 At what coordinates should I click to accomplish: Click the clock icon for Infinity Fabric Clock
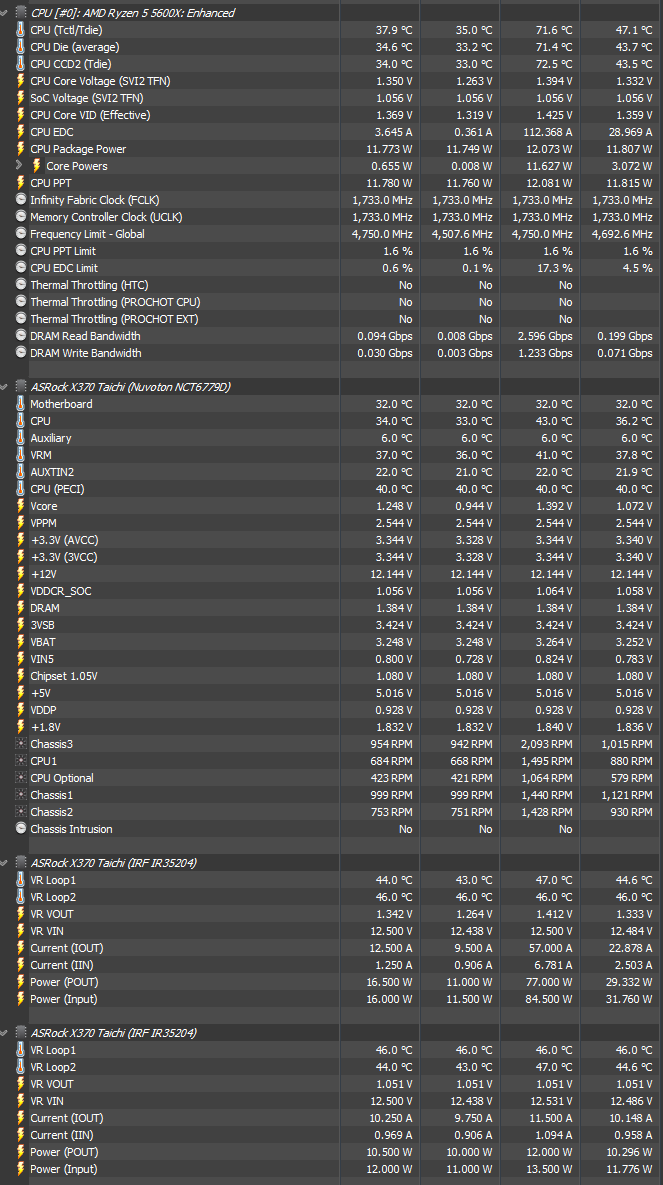pos(20,200)
